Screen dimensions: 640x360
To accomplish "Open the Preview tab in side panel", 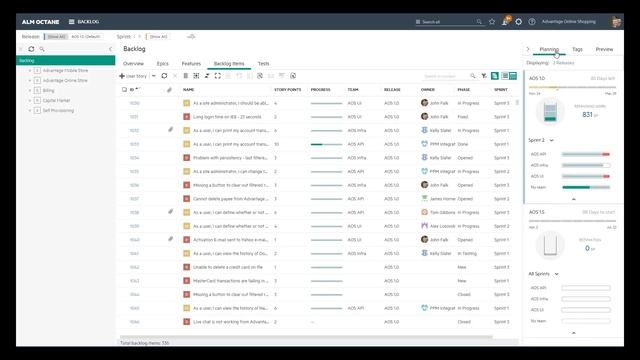I will coord(604,49).
